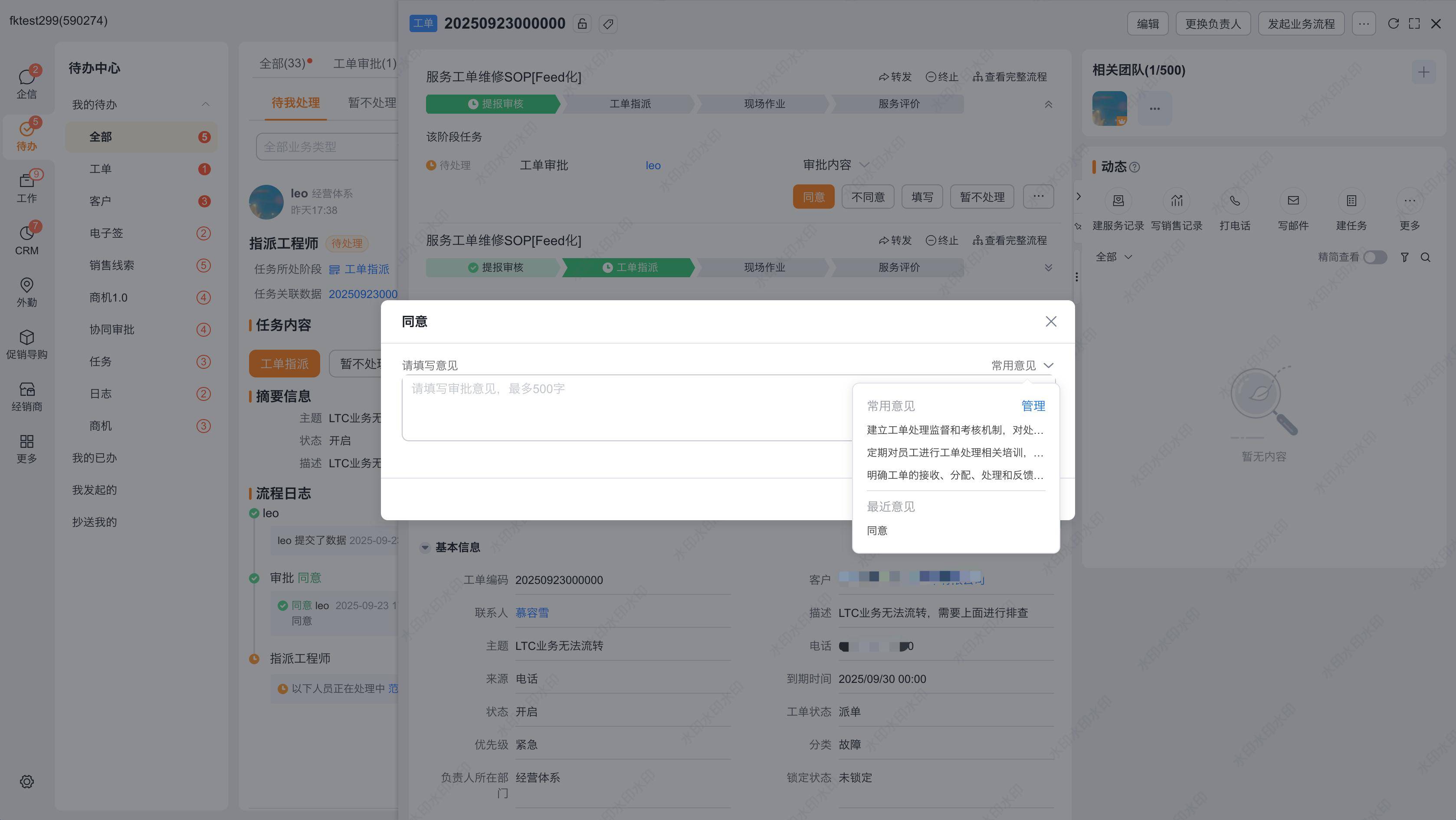Open the 审批内容 dropdown
Viewport: 1456px width, 820px height.
pos(836,165)
